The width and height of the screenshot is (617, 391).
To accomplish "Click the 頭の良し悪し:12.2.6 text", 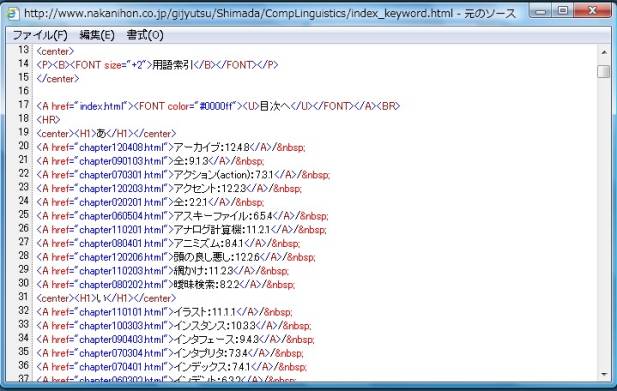I will 217,257.
